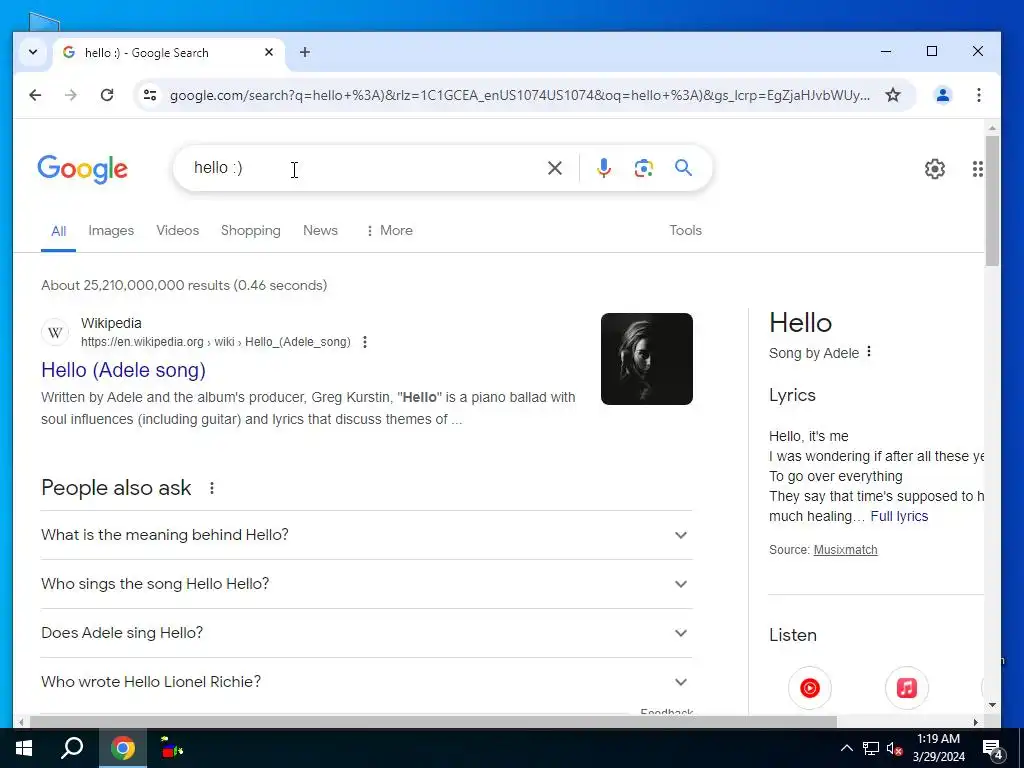This screenshot has width=1024, height=768.
Task: Click the Wikipedia site name above the result
Action: point(111,323)
